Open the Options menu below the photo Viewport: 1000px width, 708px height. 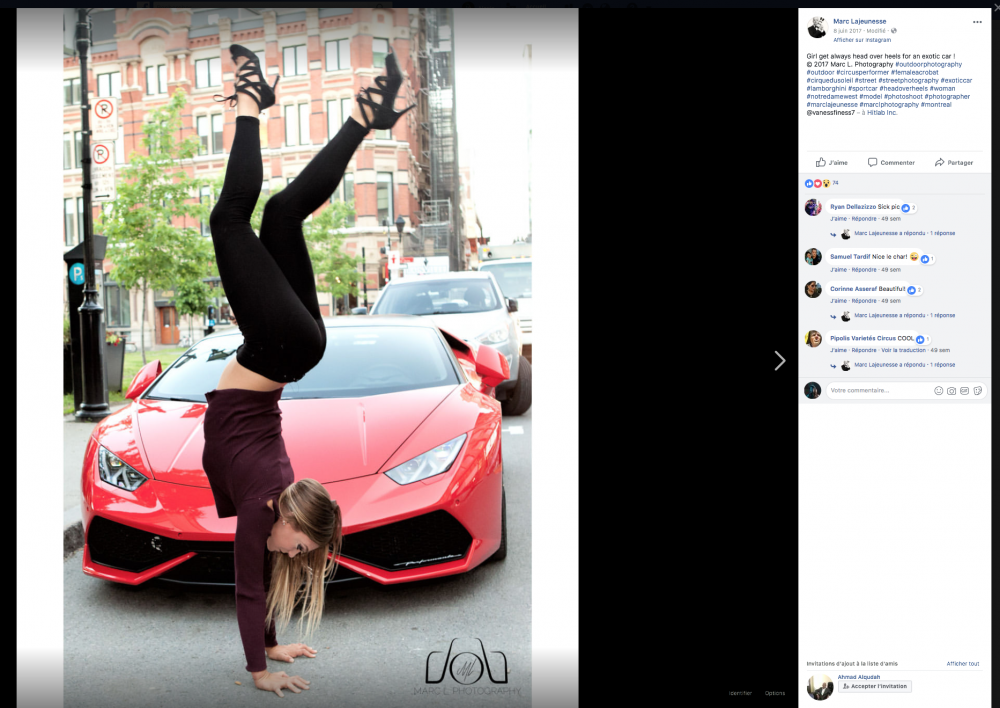775,692
